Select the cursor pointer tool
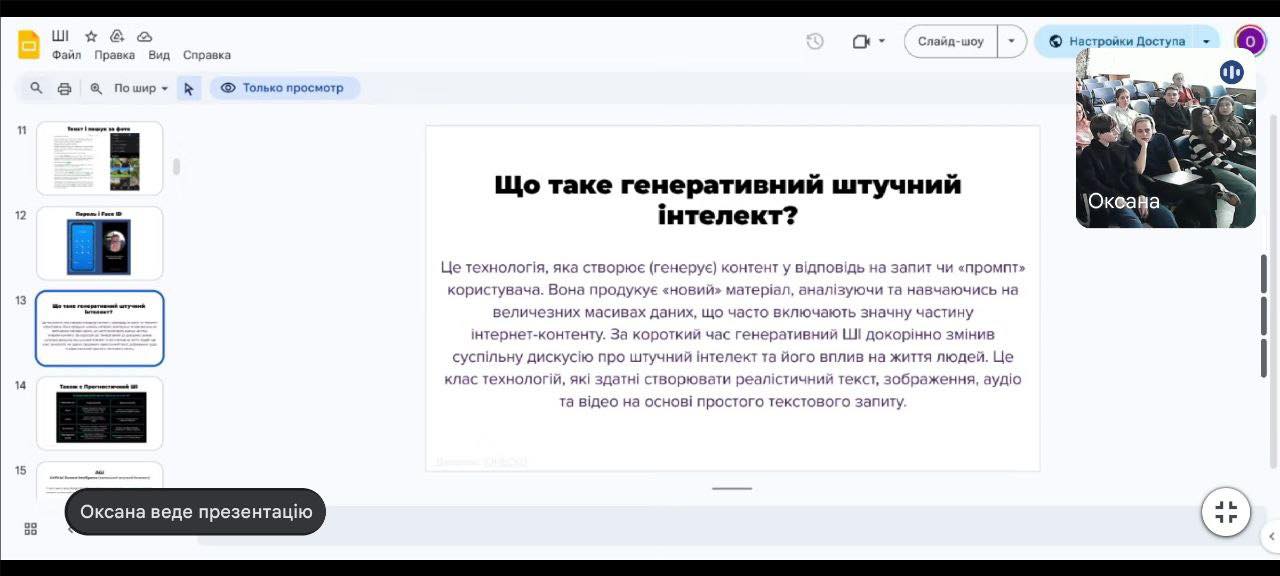 [189, 88]
